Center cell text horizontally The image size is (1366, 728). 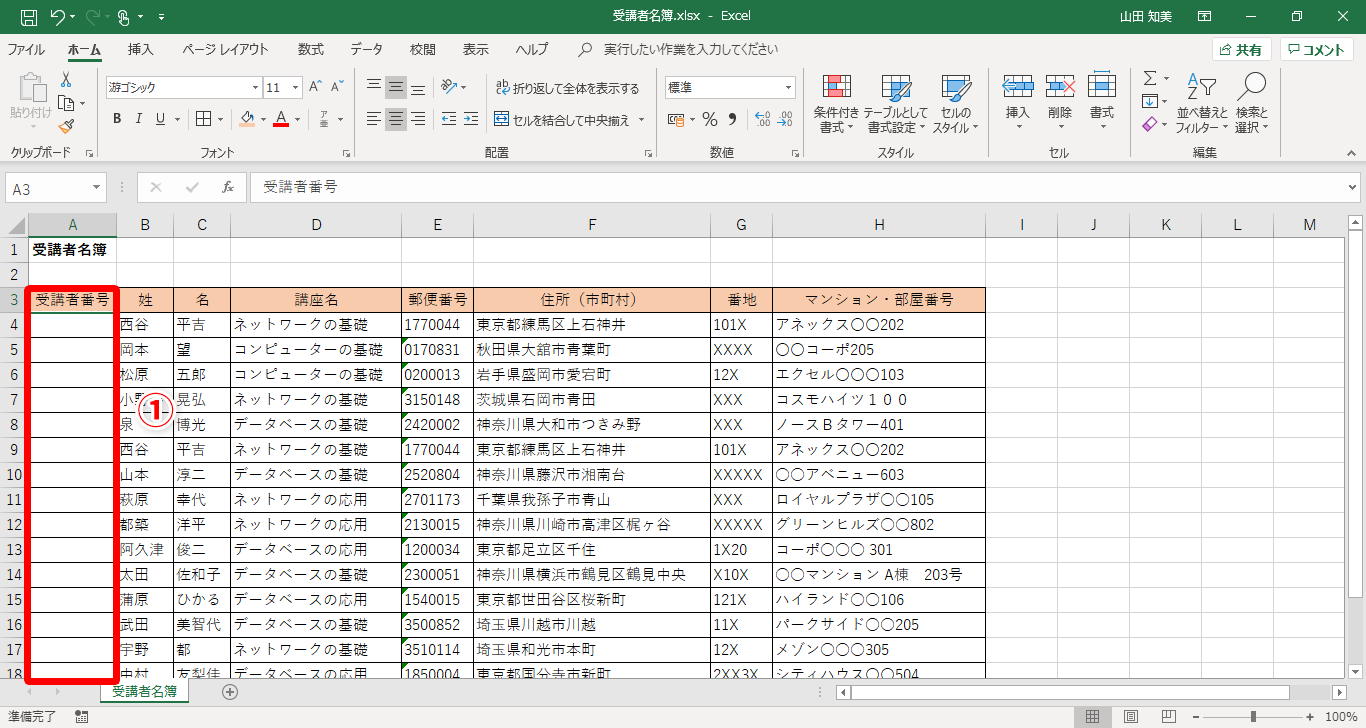coord(396,119)
